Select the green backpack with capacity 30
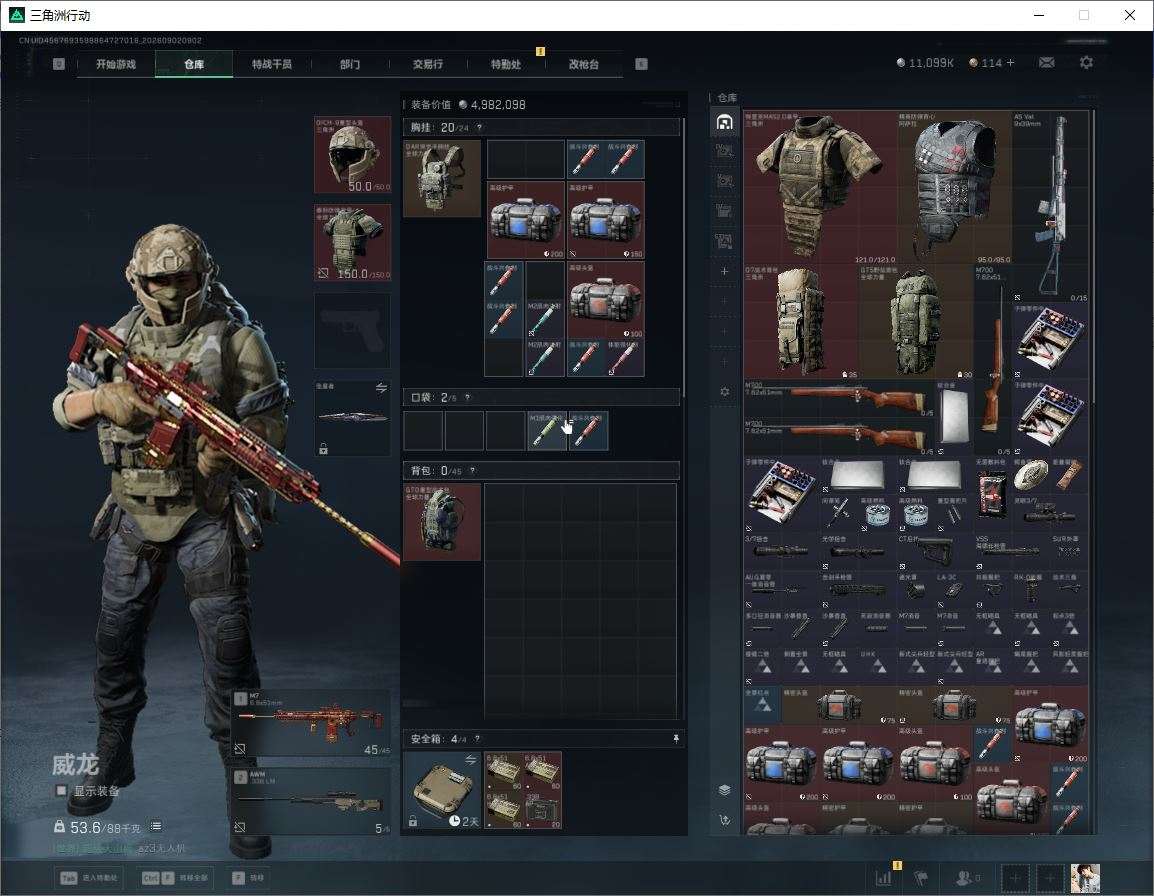 (916, 322)
